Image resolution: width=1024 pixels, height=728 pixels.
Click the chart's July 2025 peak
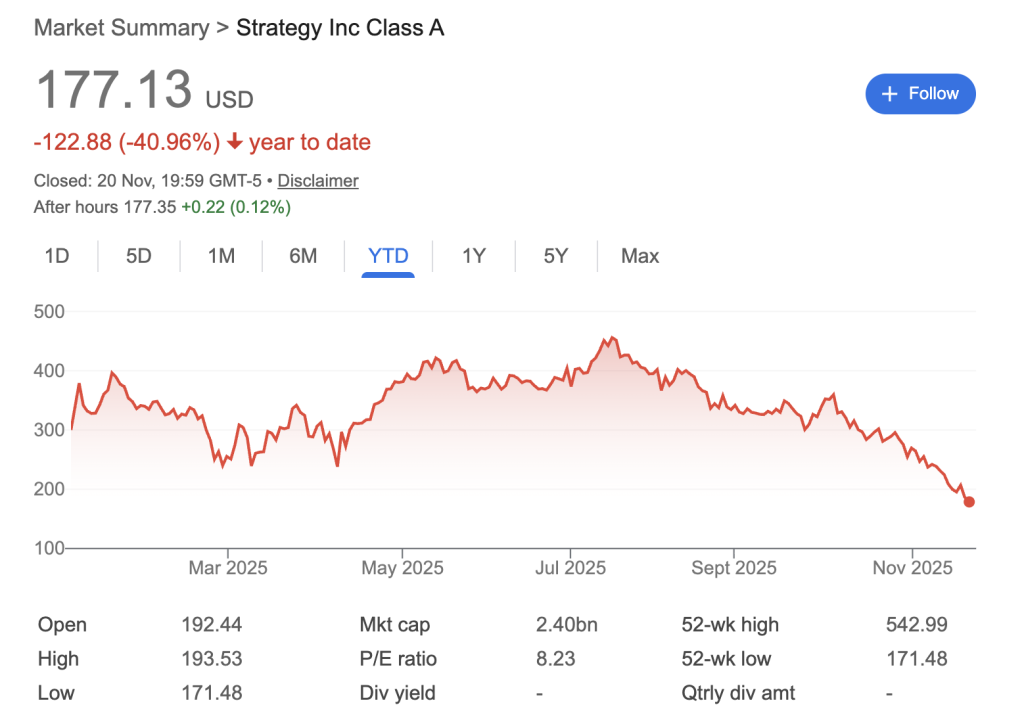coord(612,338)
